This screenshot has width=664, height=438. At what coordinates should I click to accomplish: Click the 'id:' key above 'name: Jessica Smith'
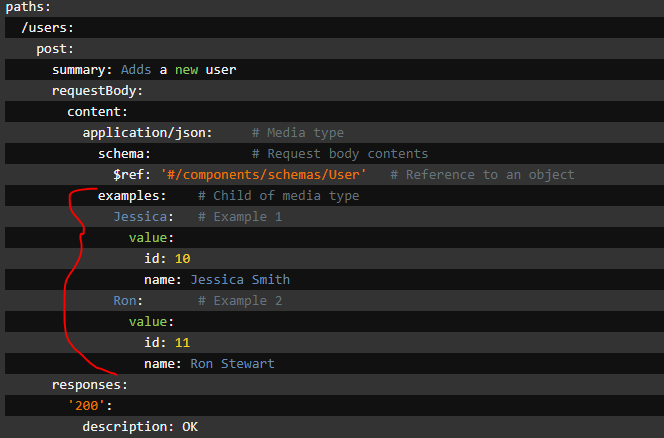pyautogui.click(x=155, y=259)
